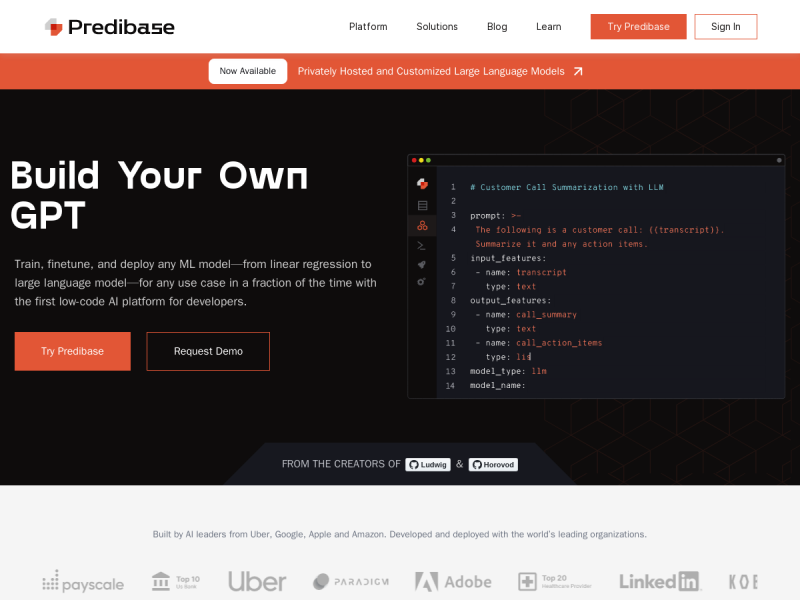Click the Now Available badge
The image size is (800, 600).
pyautogui.click(x=247, y=71)
